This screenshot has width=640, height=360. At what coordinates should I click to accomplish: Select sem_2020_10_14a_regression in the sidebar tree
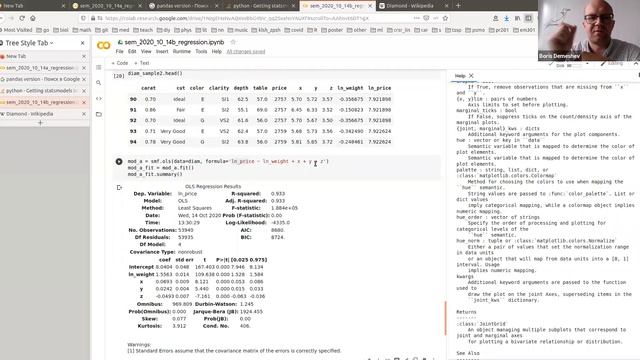(40, 68)
